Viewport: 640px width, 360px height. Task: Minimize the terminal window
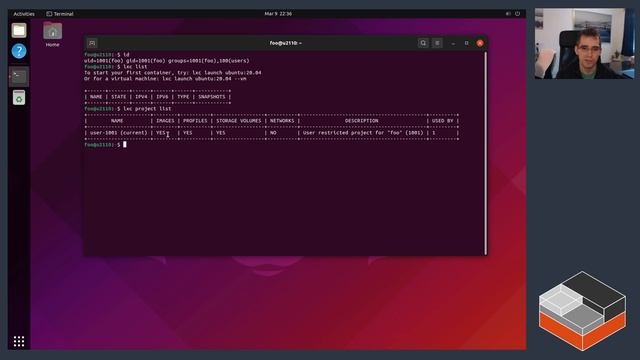click(453, 43)
